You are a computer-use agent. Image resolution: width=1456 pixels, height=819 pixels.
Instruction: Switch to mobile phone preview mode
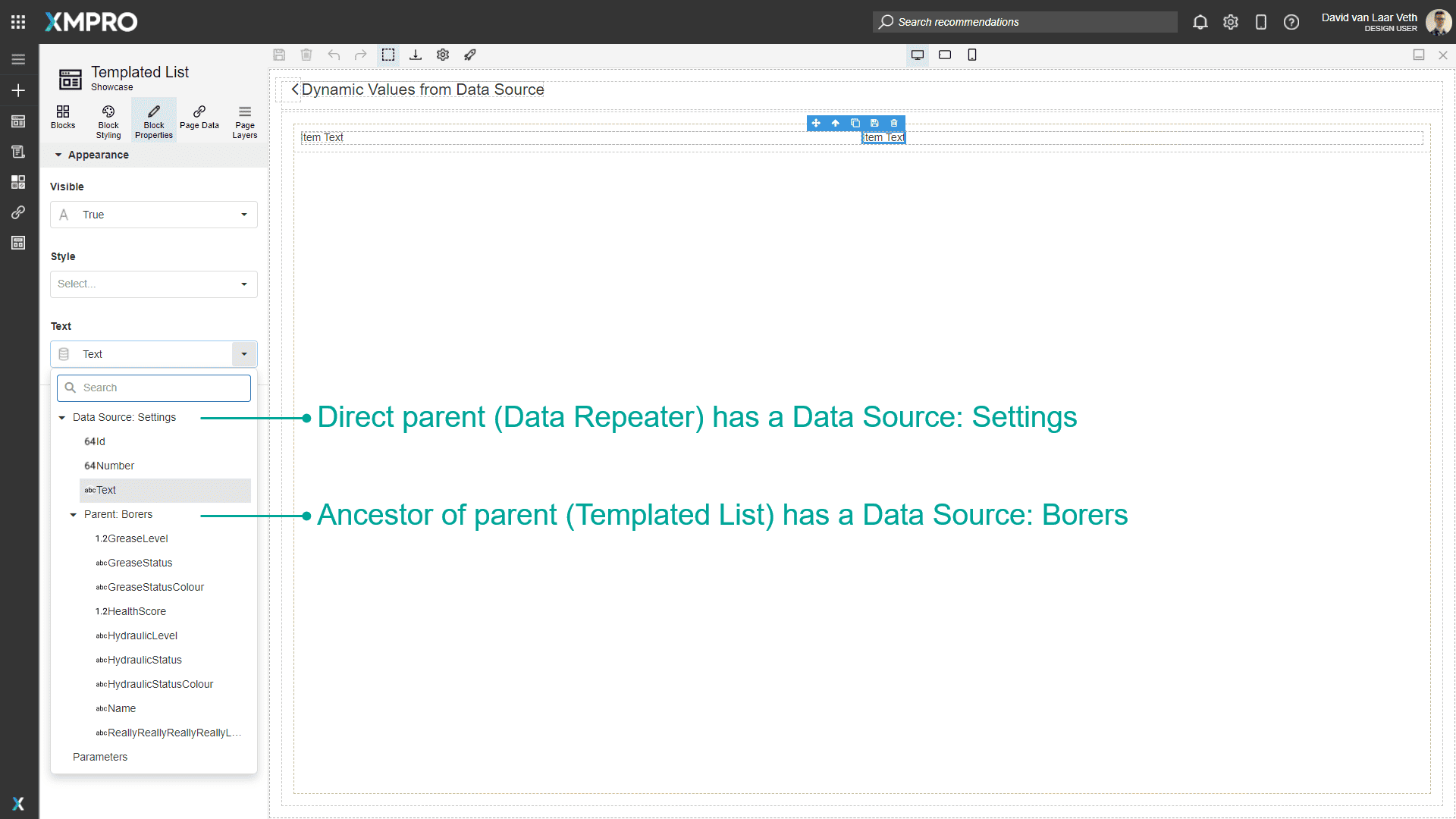[972, 55]
